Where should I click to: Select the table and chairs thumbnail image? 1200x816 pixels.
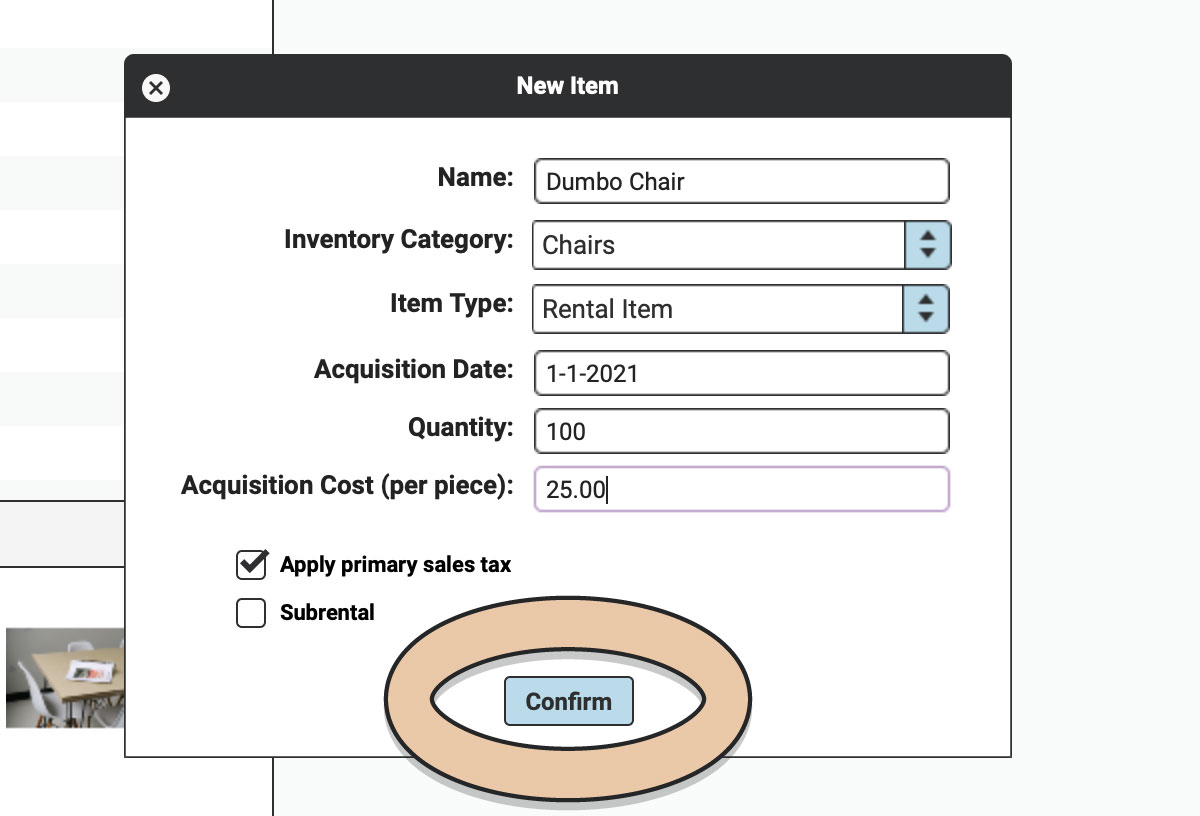pyautogui.click(x=65, y=677)
